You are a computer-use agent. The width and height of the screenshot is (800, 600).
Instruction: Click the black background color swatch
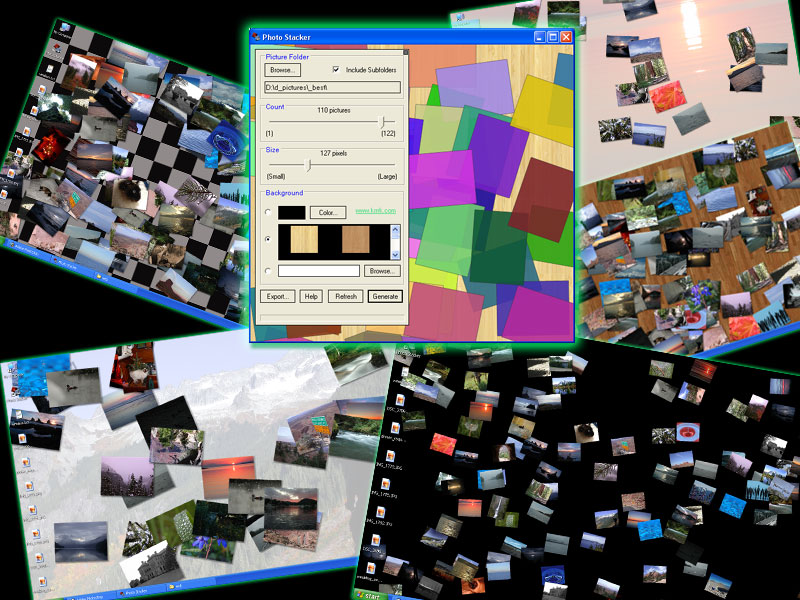[292, 212]
